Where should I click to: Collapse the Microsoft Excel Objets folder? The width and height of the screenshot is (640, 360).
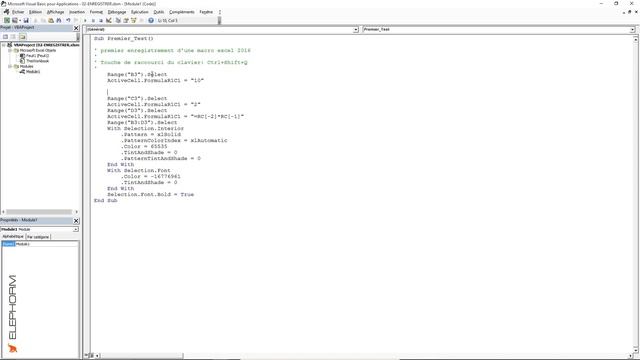10,50
